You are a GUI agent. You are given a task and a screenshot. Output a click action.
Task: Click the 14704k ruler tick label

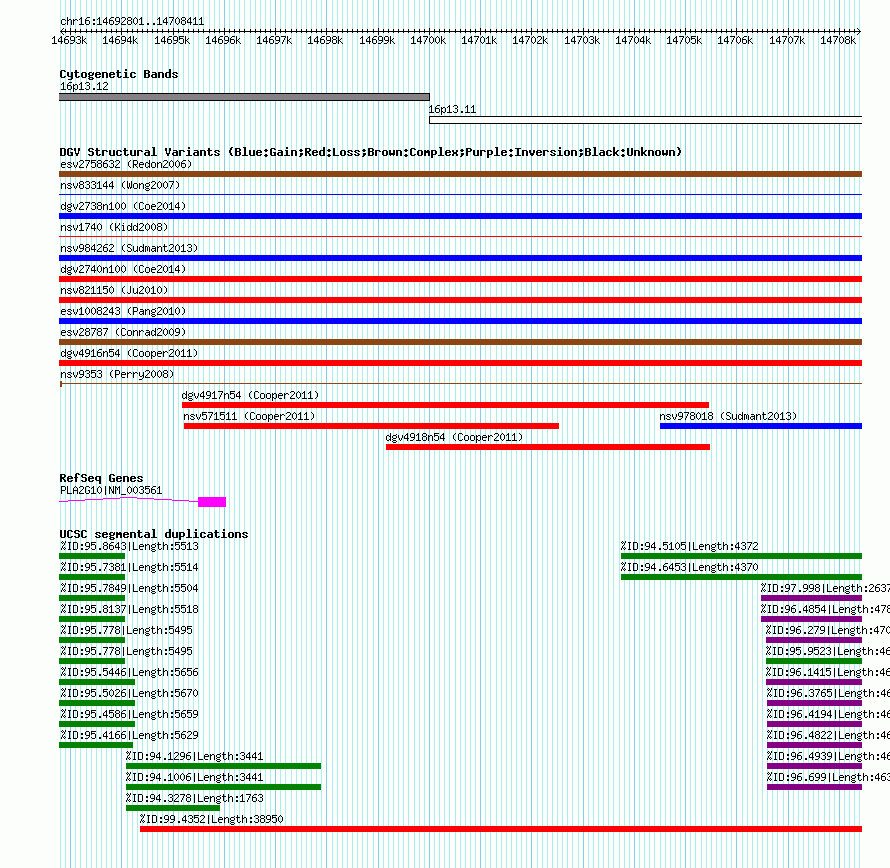click(633, 40)
